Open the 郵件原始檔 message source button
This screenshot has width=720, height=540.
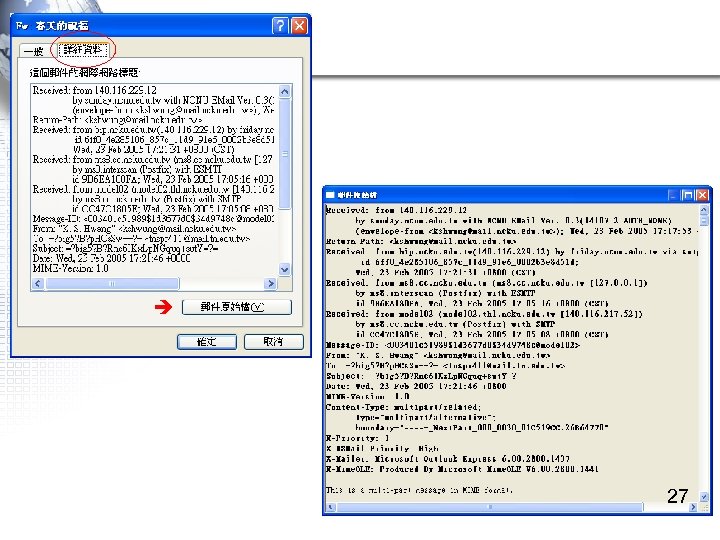(236, 307)
